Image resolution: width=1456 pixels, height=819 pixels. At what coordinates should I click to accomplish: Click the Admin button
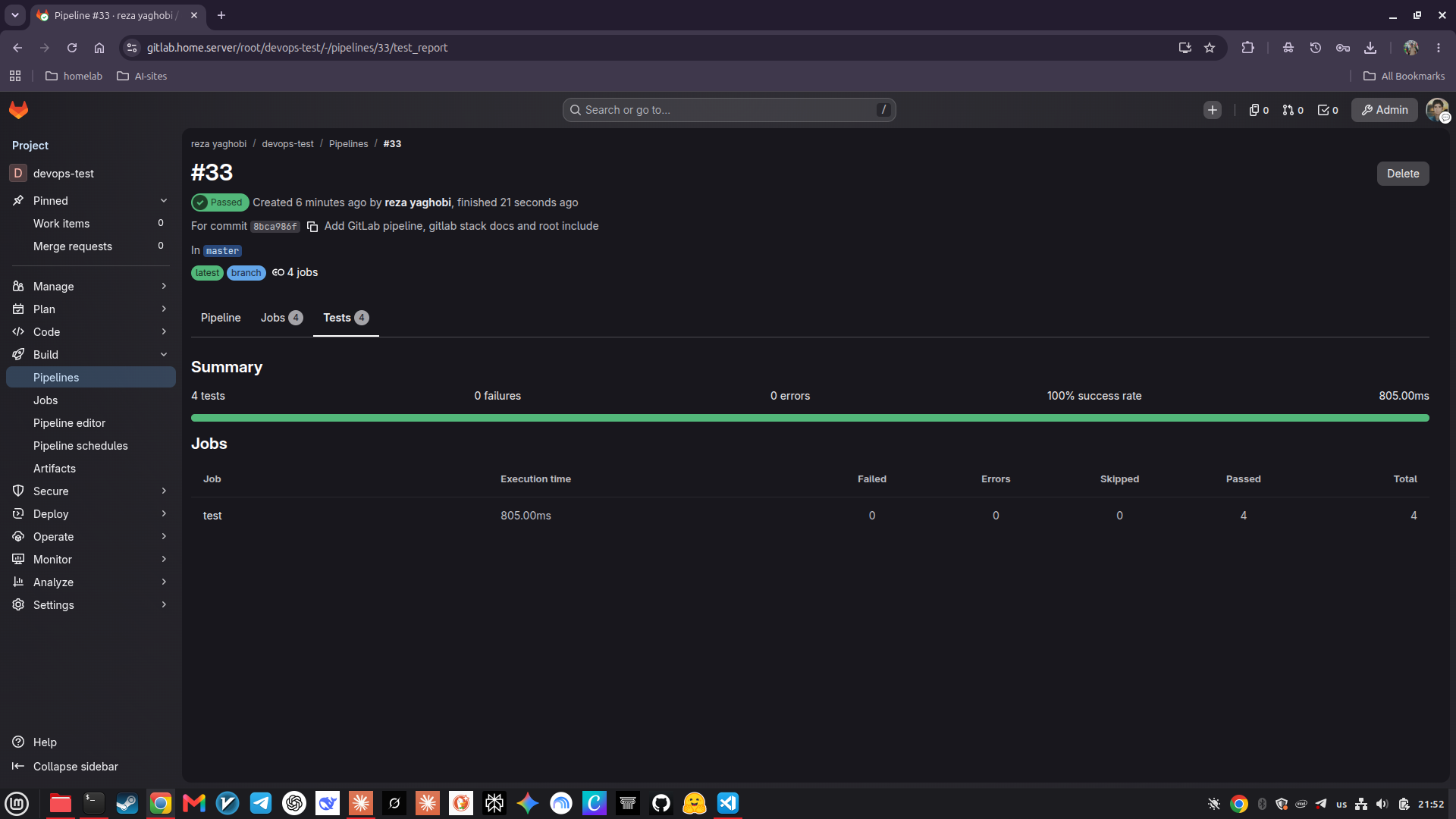point(1385,110)
